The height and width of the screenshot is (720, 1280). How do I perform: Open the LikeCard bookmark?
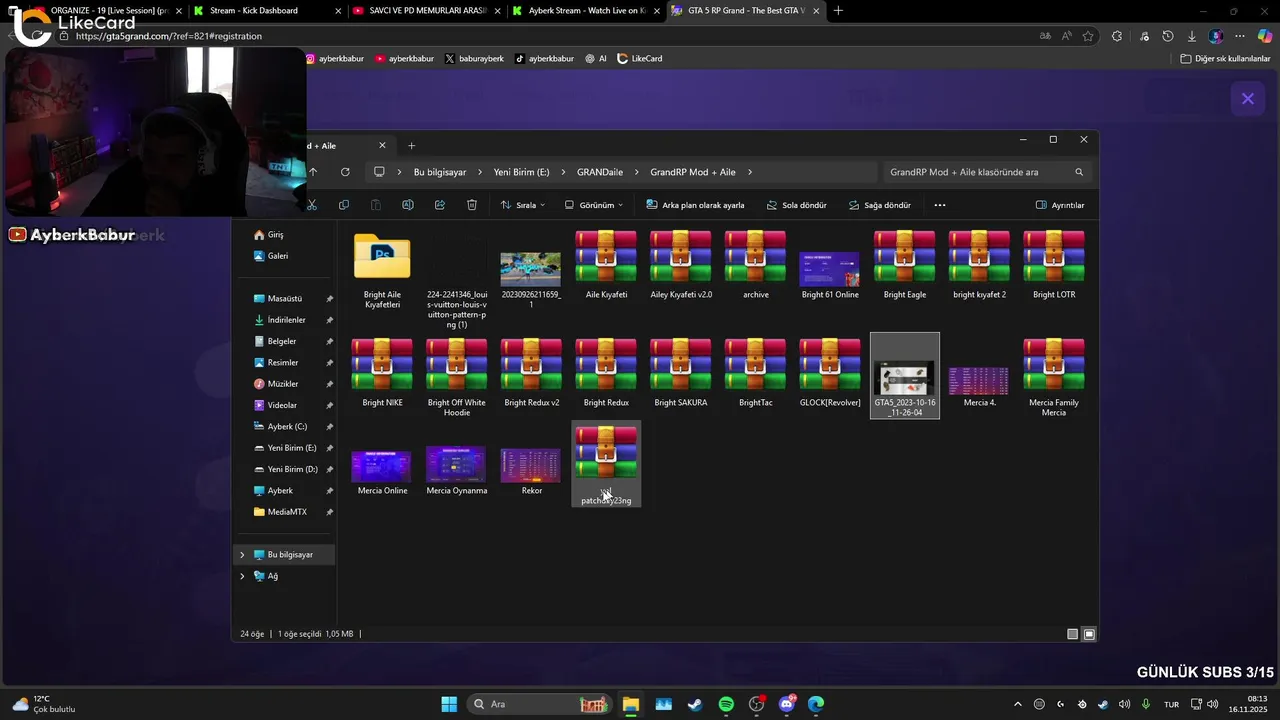640,59
